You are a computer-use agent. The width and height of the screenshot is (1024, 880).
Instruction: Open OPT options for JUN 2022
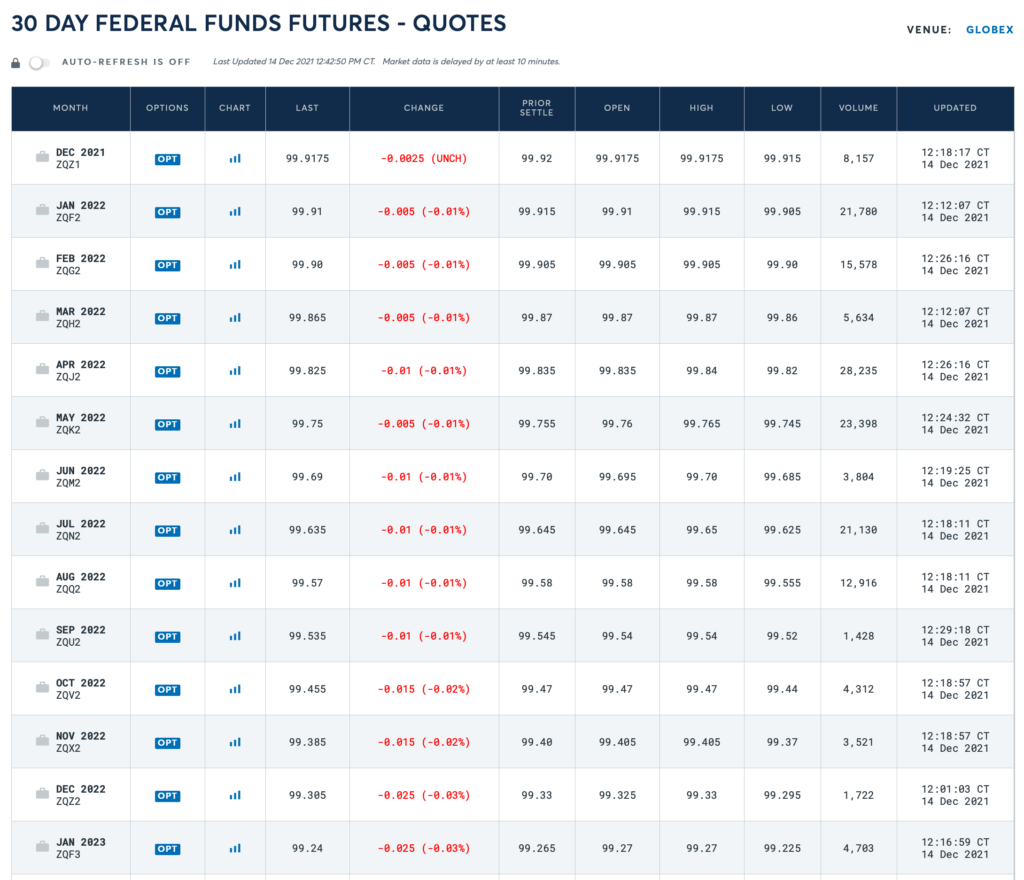point(167,477)
